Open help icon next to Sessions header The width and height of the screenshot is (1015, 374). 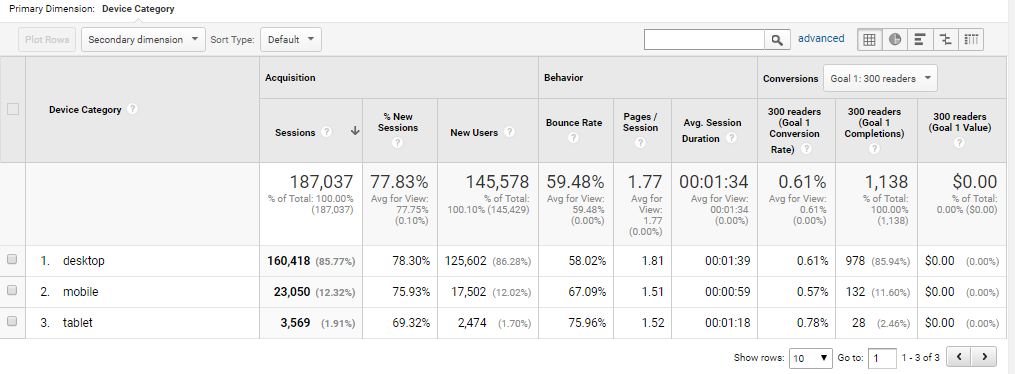click(x=327, y=132)
